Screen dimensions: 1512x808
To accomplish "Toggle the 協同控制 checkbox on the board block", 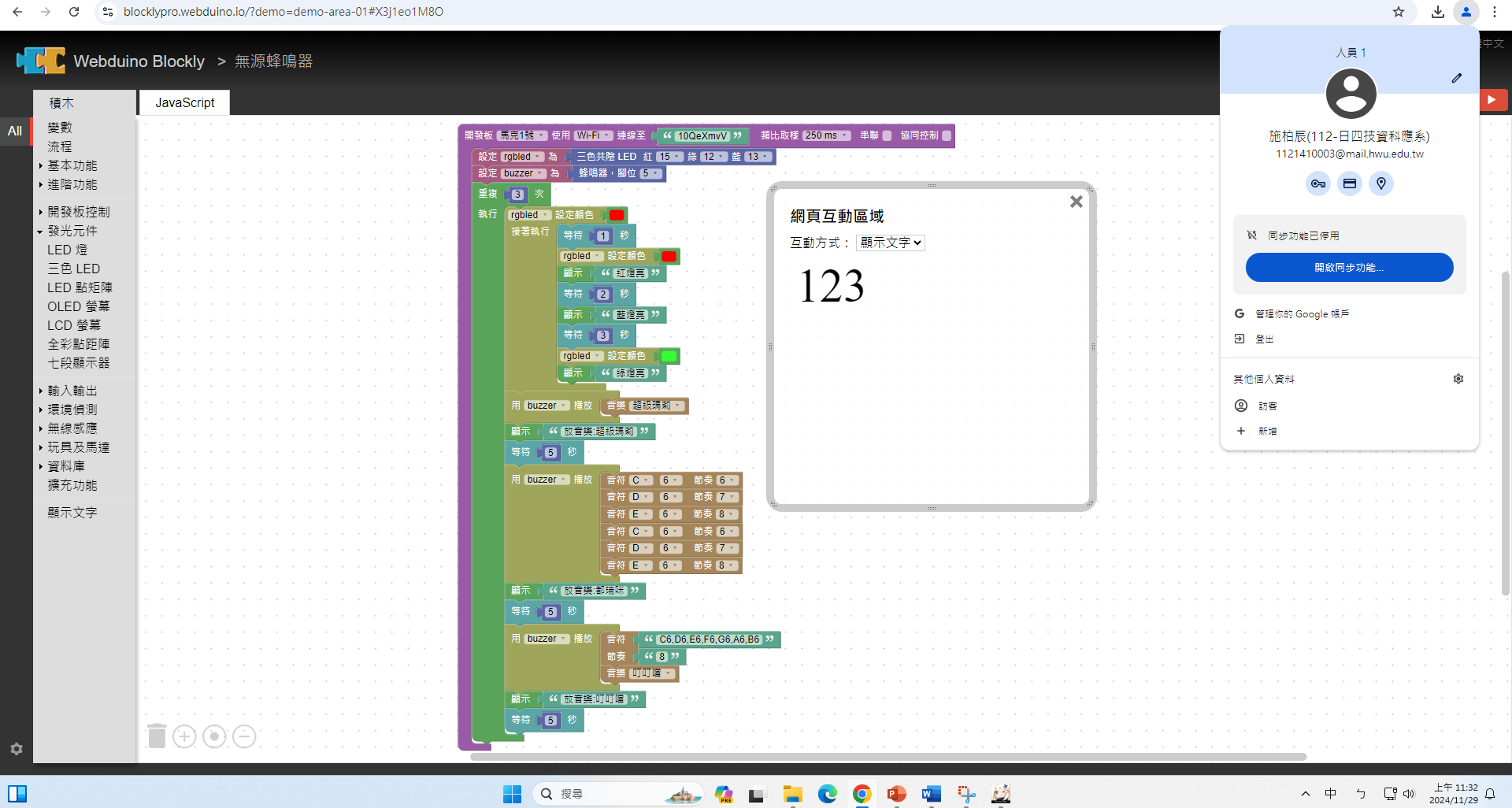I will click(x=947, y=135).
